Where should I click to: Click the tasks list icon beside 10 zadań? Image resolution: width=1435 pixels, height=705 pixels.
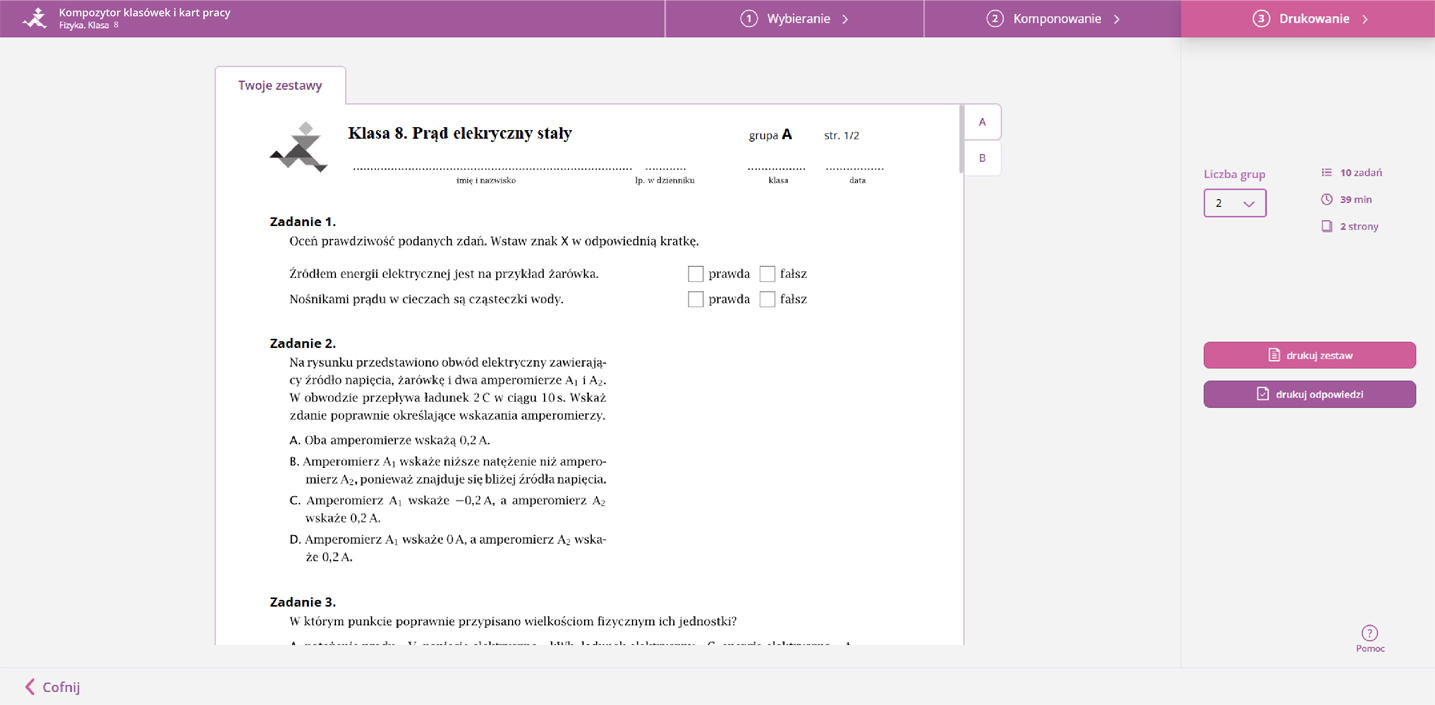click(x=1327, y=172)
